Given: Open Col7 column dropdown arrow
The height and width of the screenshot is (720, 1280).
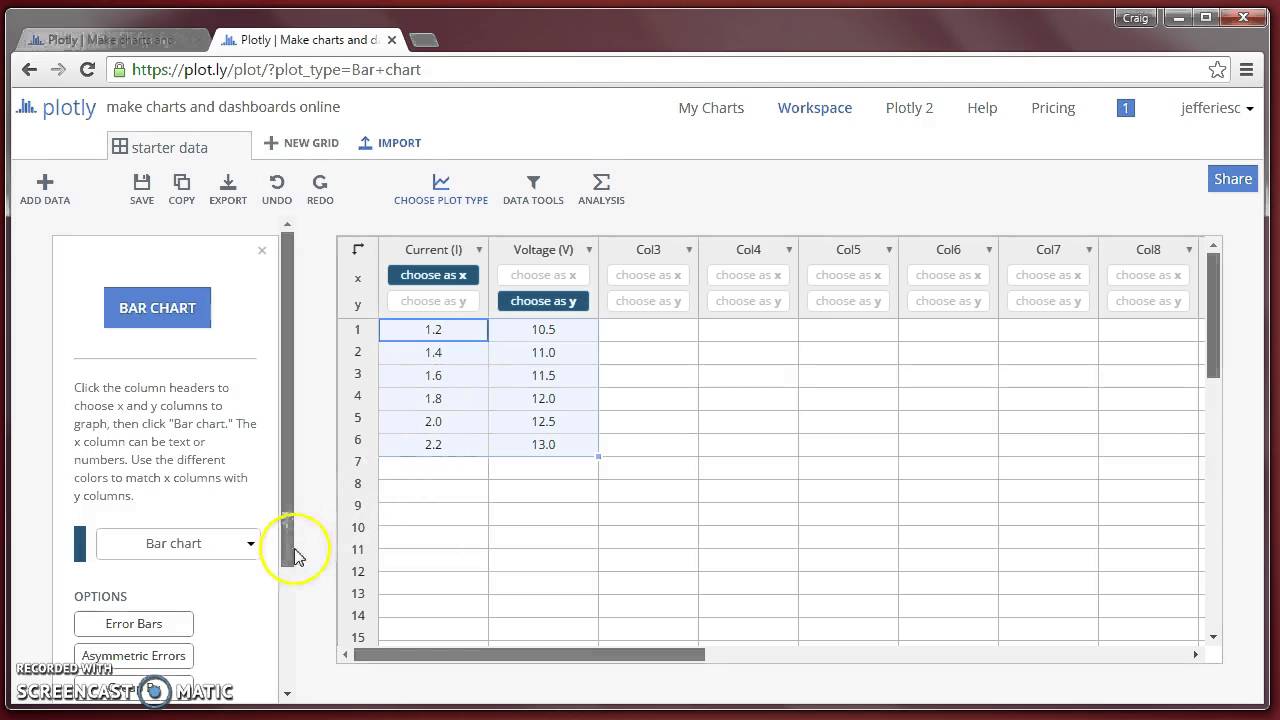Looking at the screenshot, I should point(1089,250).
